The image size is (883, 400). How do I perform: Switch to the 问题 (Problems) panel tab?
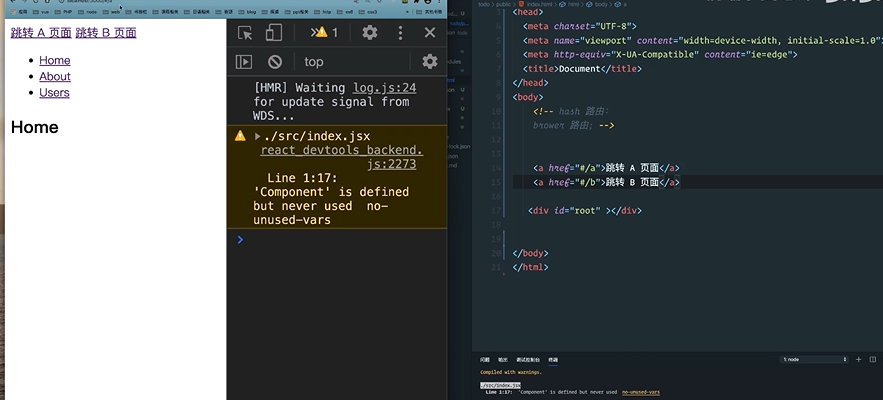pyautogui.click(x=485, y=359)
